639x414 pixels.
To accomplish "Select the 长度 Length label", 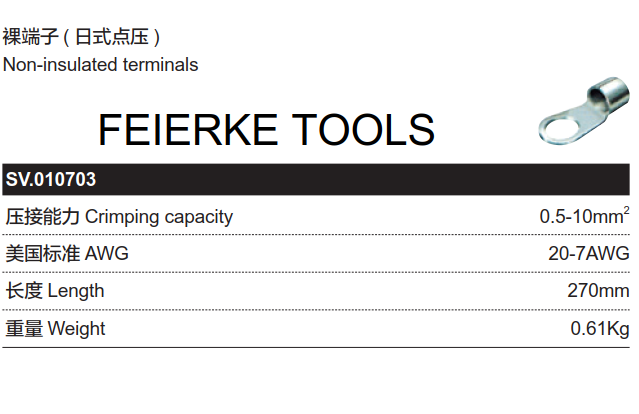I will coord(55,291).
